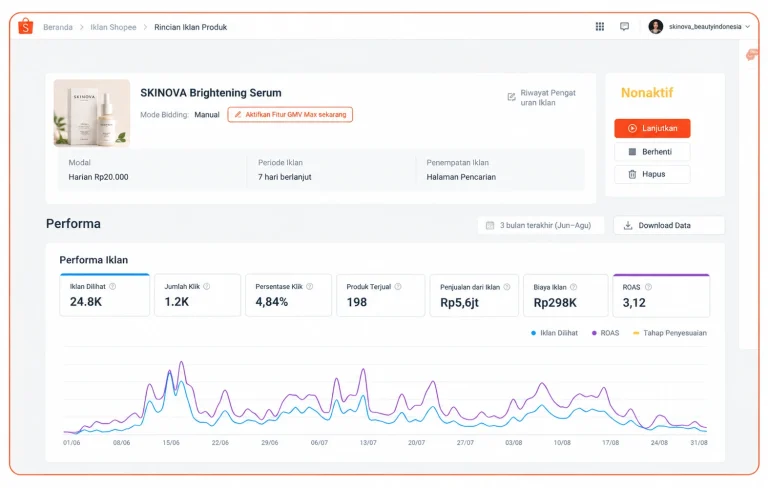Go to Beranda breadcrumb
This screenshot has width=768, height=488.
pyautogui.click(x=58, y=27)
